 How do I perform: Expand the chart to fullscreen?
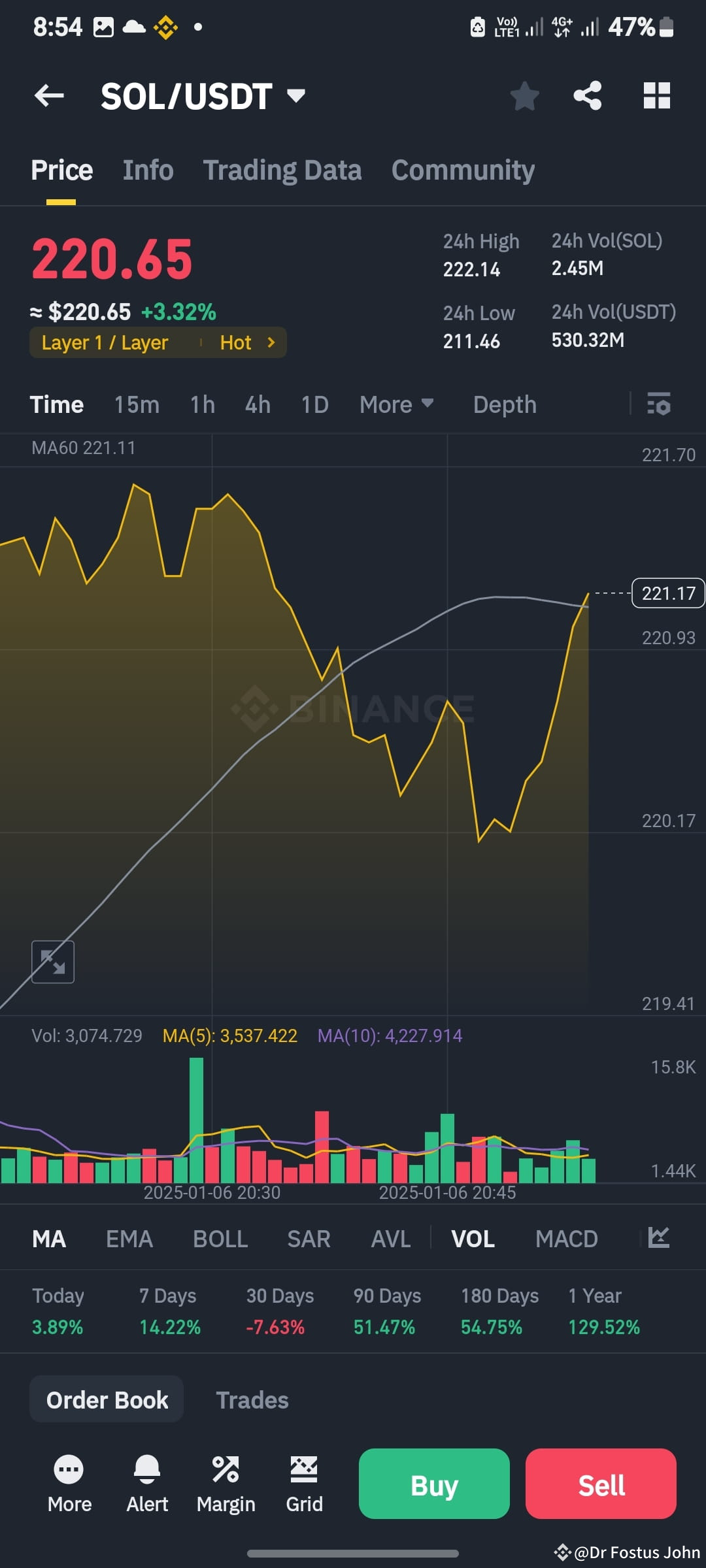(53, 962)
